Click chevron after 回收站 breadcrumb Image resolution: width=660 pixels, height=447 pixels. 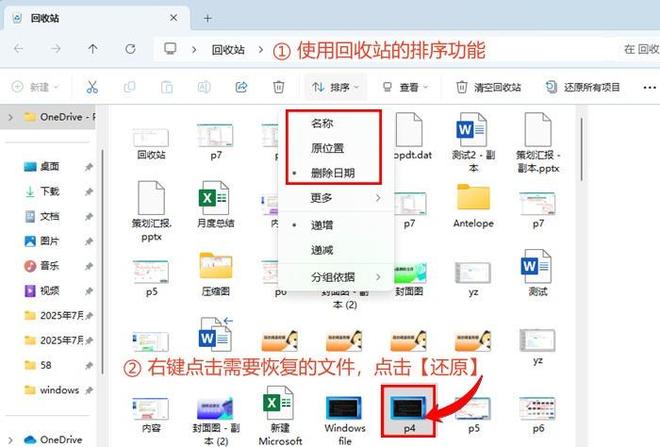pos(261,50)
